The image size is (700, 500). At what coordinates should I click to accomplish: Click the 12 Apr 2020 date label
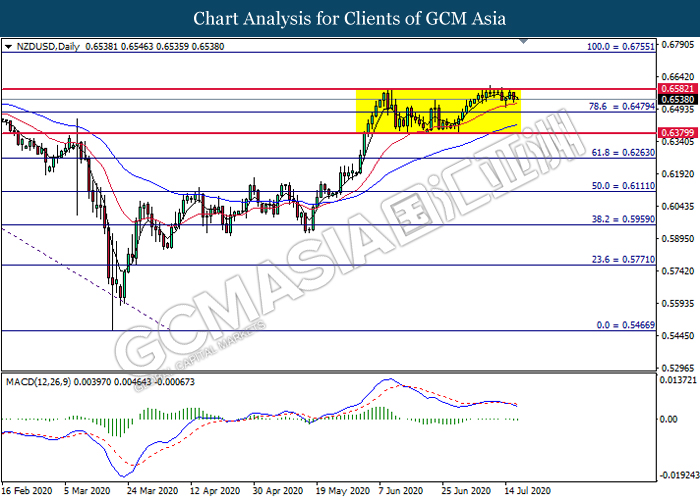215,491
